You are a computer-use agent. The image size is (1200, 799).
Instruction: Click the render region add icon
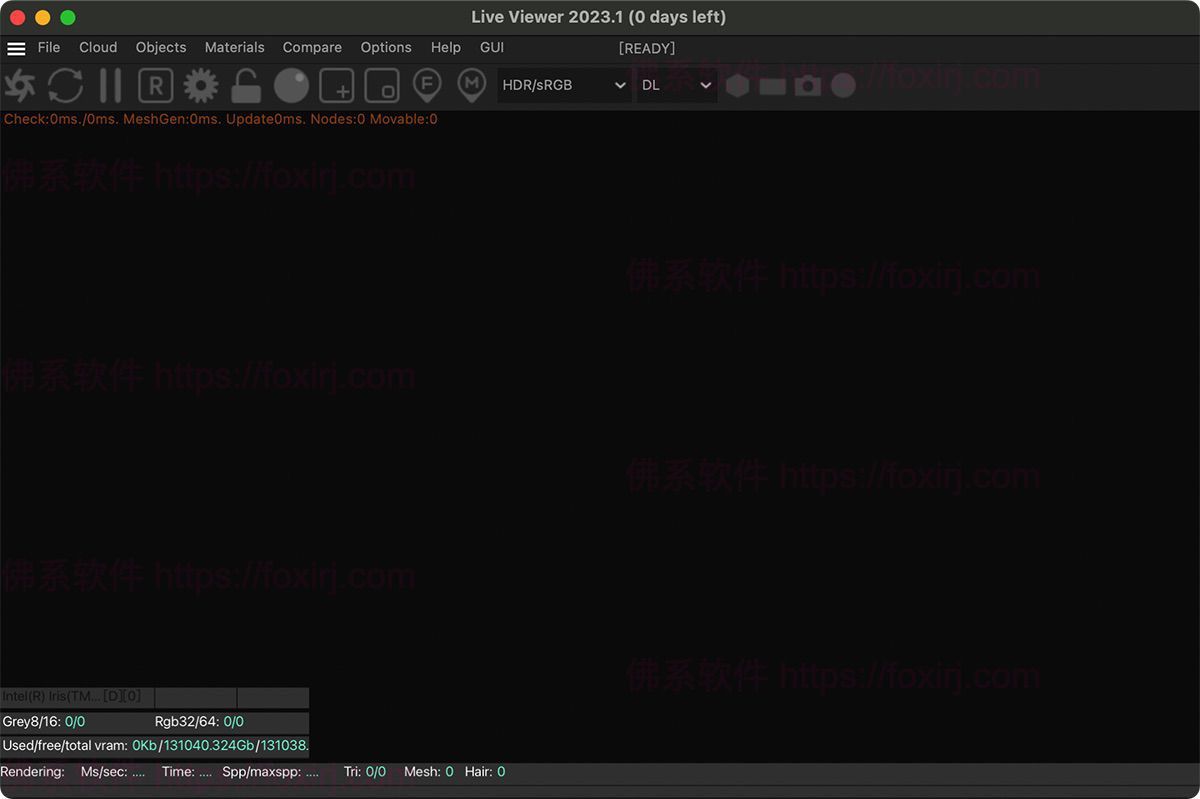[x=336, y=85]
